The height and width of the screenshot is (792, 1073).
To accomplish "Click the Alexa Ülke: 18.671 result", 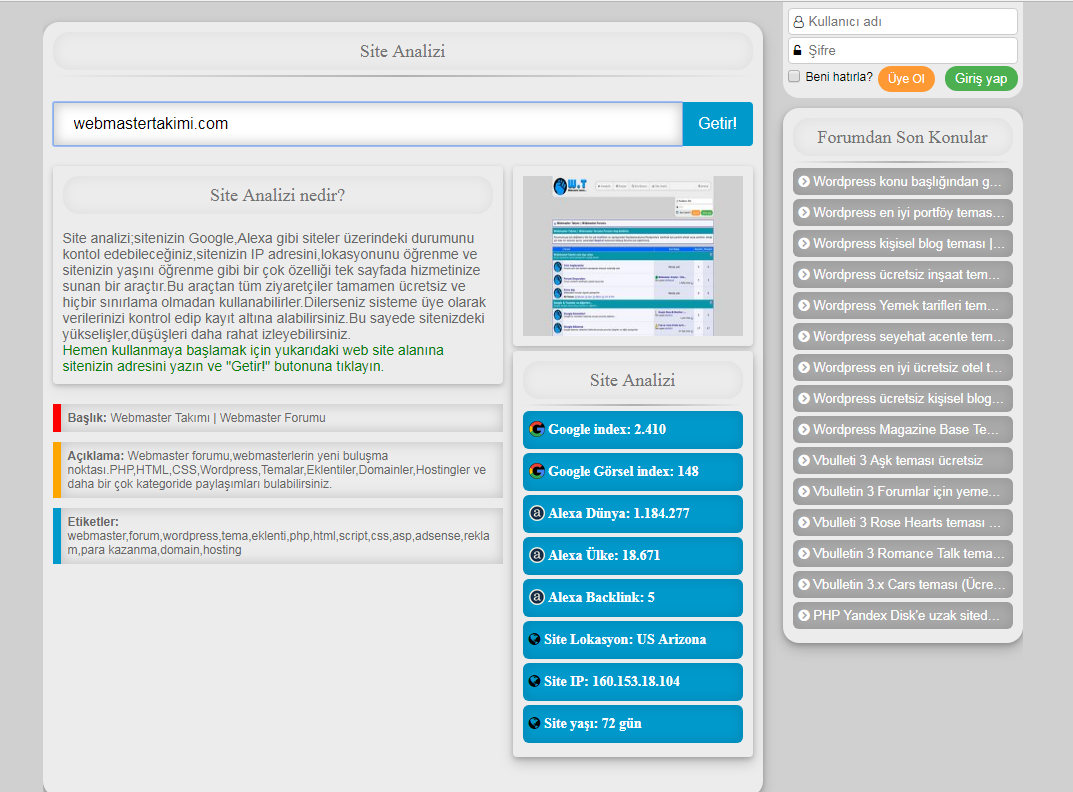I will click(633, 556).
